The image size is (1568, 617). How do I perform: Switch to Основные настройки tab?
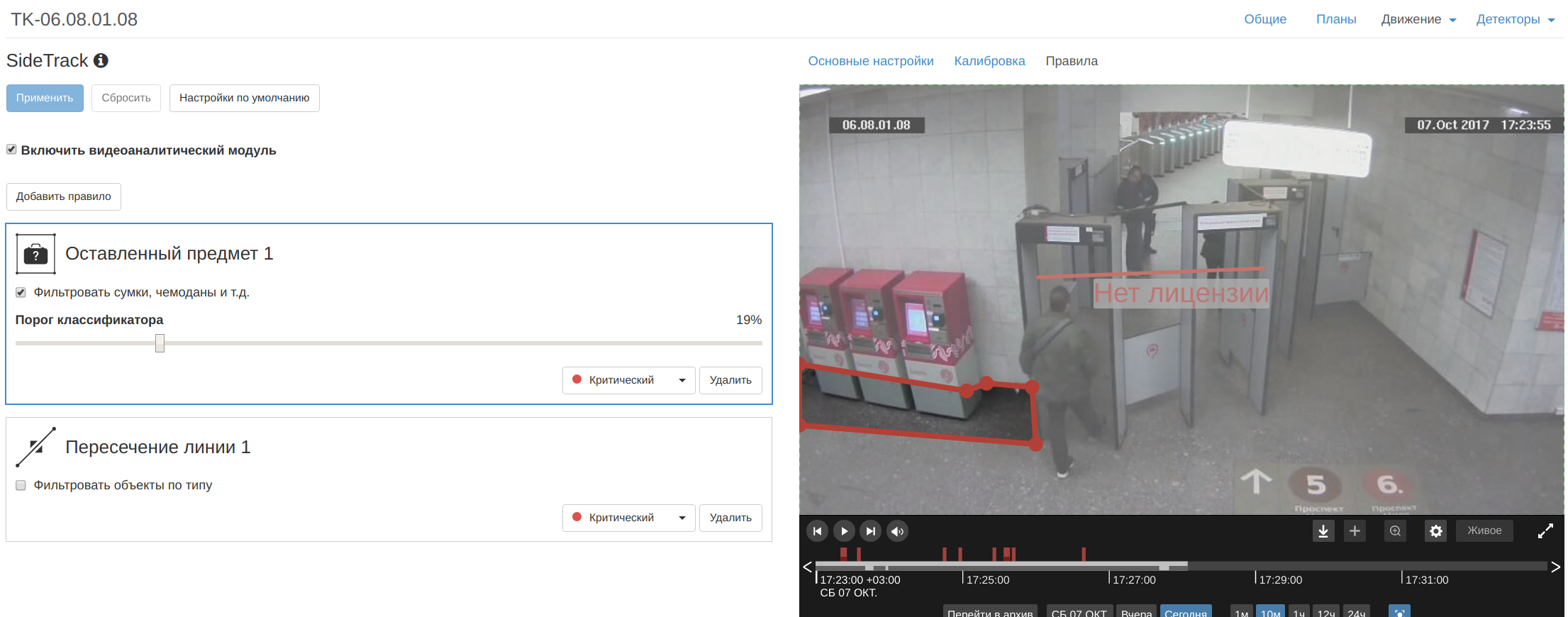[x=871, y=61]
